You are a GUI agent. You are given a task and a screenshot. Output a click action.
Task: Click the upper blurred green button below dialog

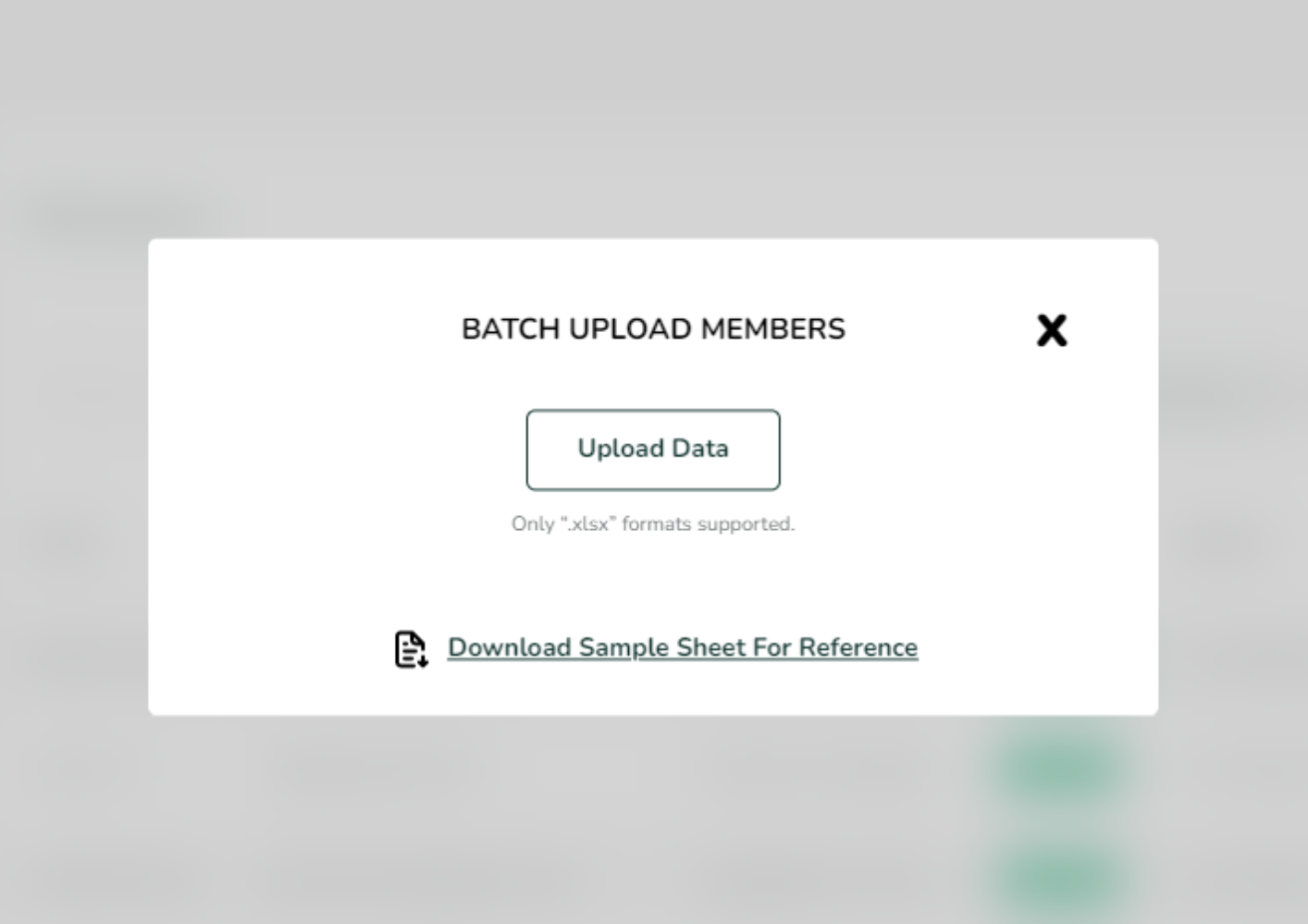1060,768
